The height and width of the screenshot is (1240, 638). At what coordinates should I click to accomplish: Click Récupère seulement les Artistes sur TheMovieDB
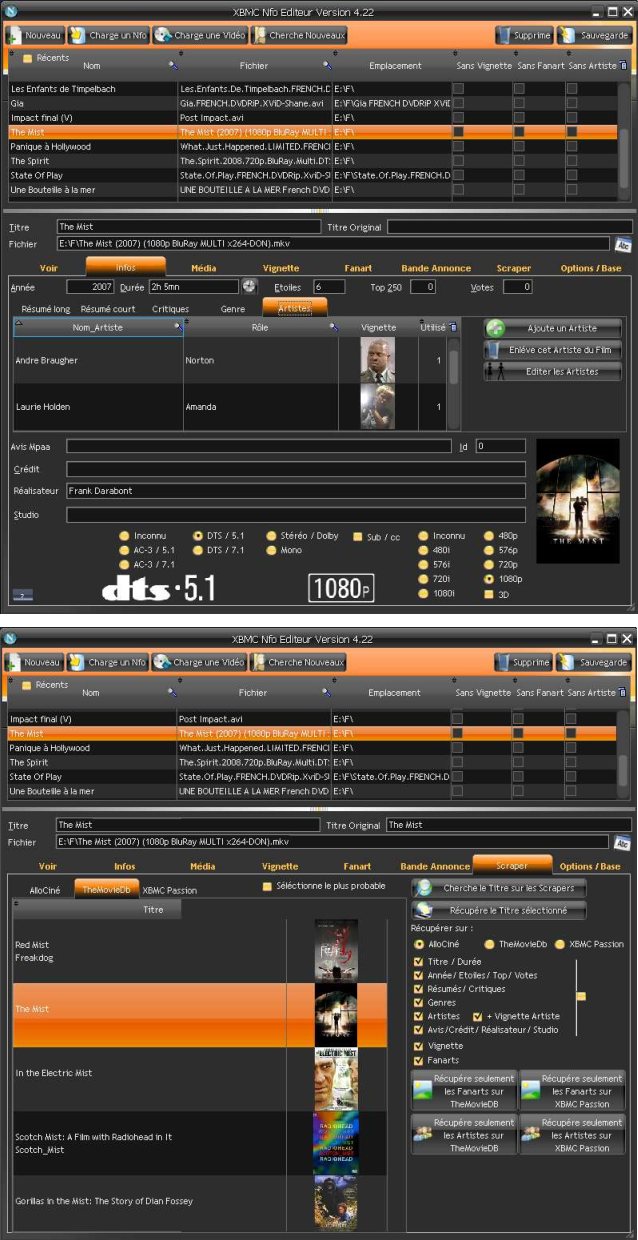464,1135
